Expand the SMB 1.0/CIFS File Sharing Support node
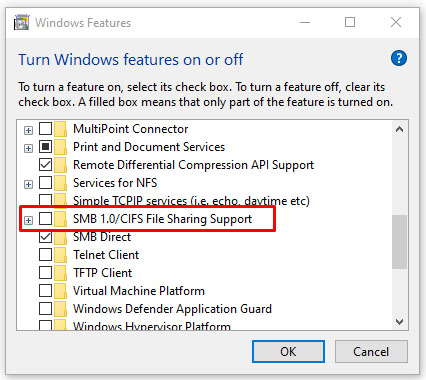 pos(29,220)
